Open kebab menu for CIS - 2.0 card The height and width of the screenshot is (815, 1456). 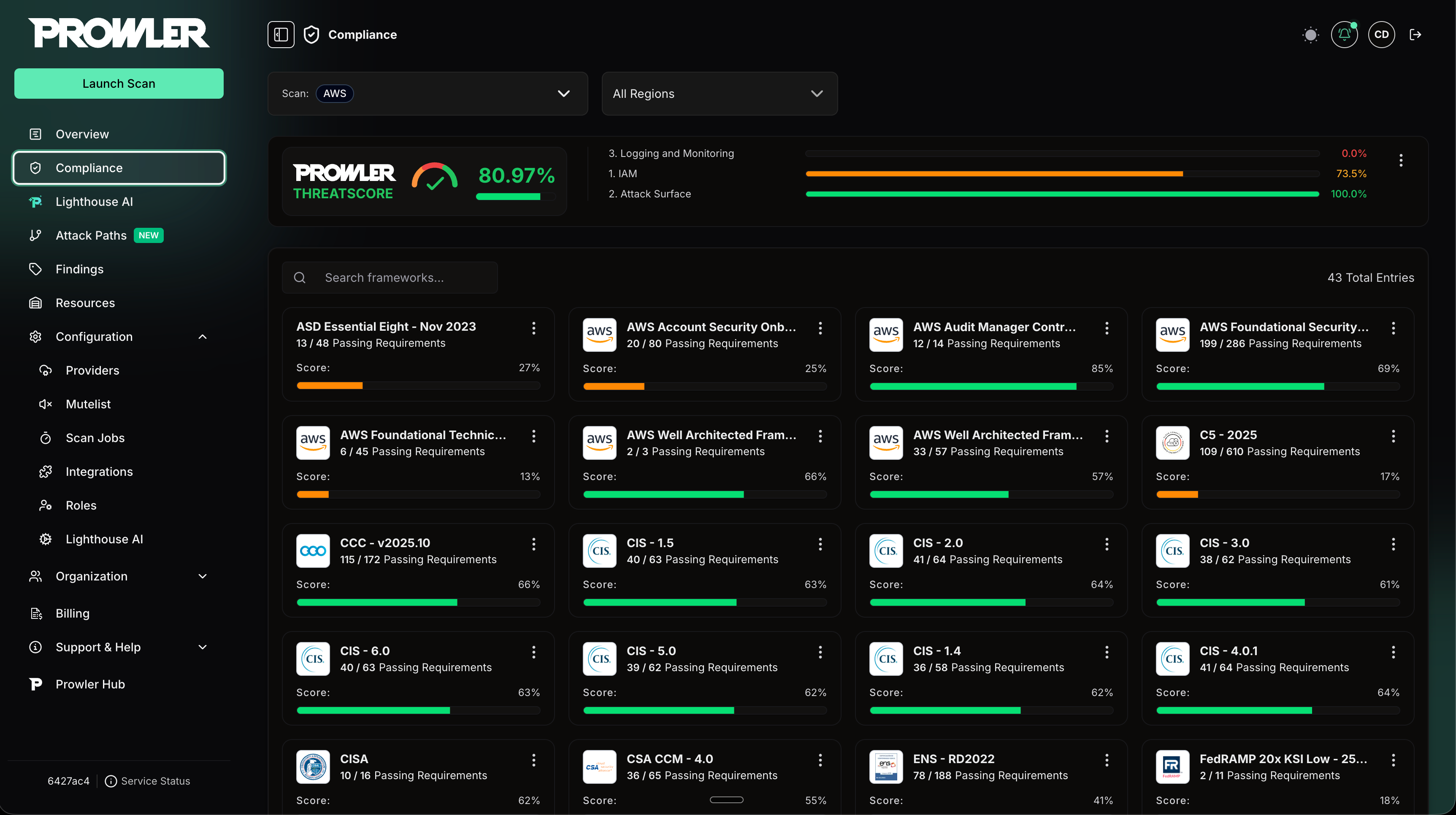tap(1107, 544)
